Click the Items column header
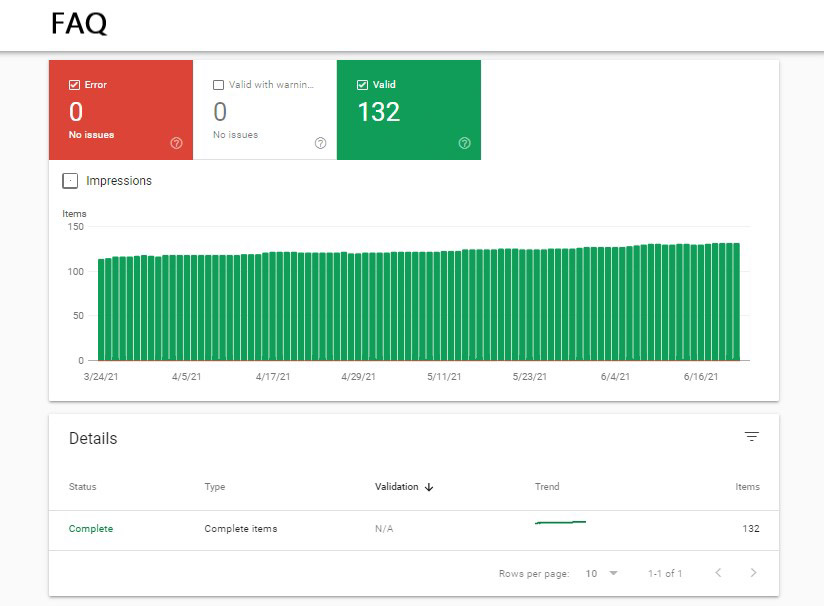 pos(747,487)
